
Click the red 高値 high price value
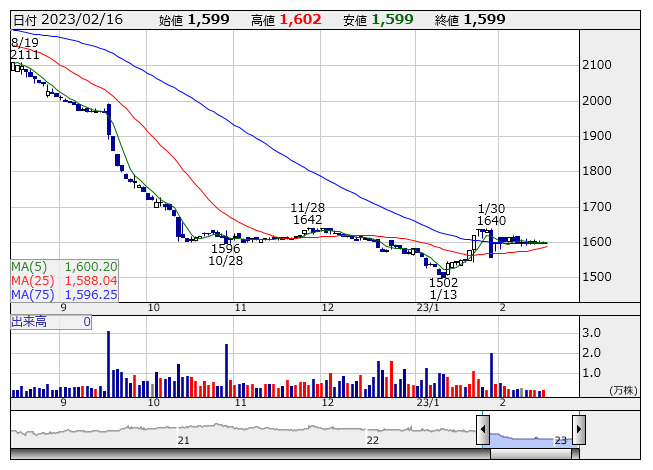tap(300, 19)
